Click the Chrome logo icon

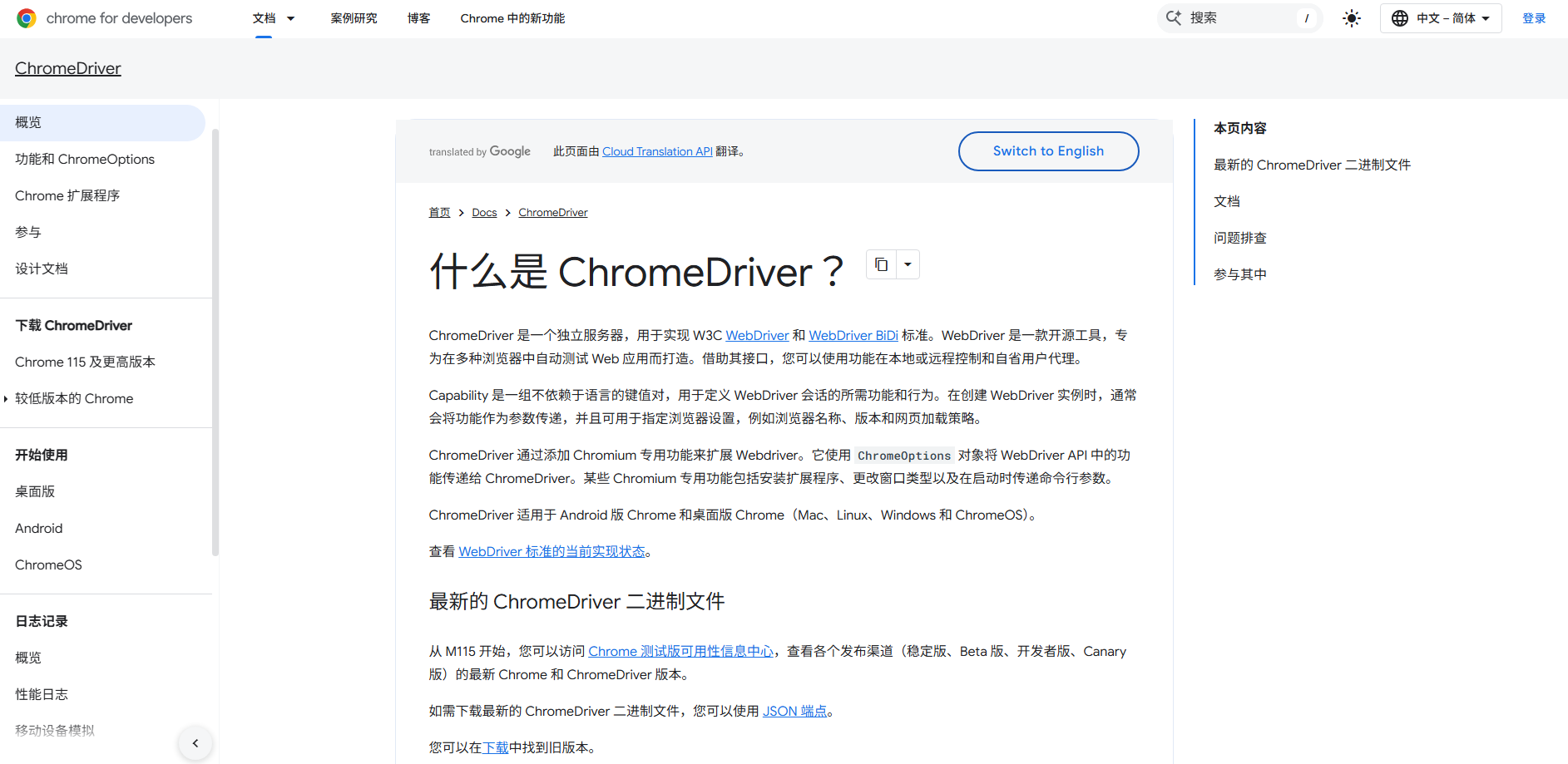tap(27, 18)
